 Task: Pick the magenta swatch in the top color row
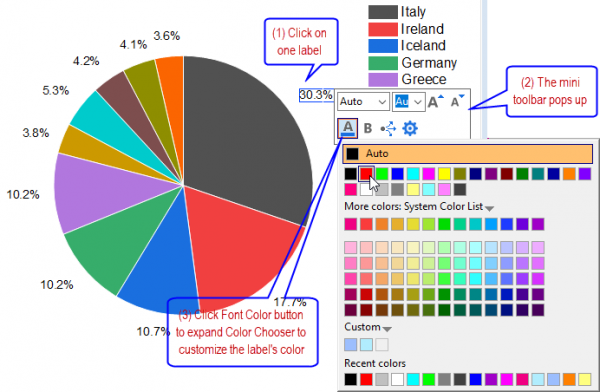(429, 174)
